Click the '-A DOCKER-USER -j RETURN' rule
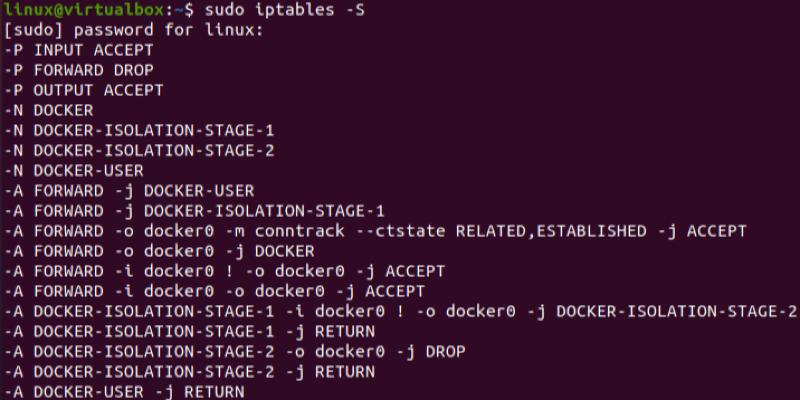Screen dimensions: 800x400 pos(124,391)
